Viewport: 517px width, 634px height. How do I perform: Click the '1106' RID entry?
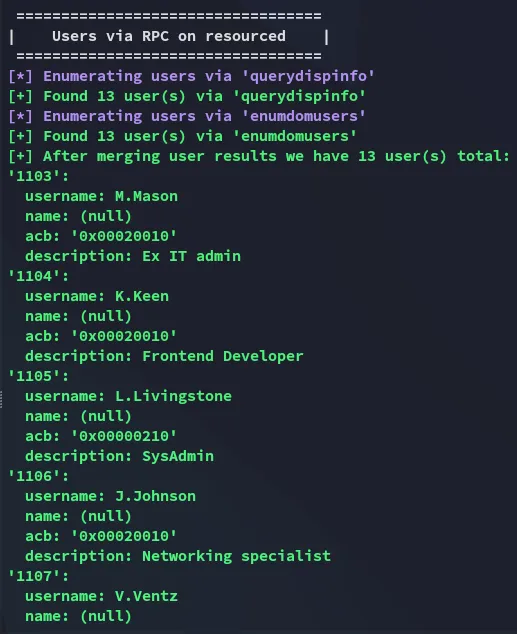pyautogui.click(x=39, y=476)
